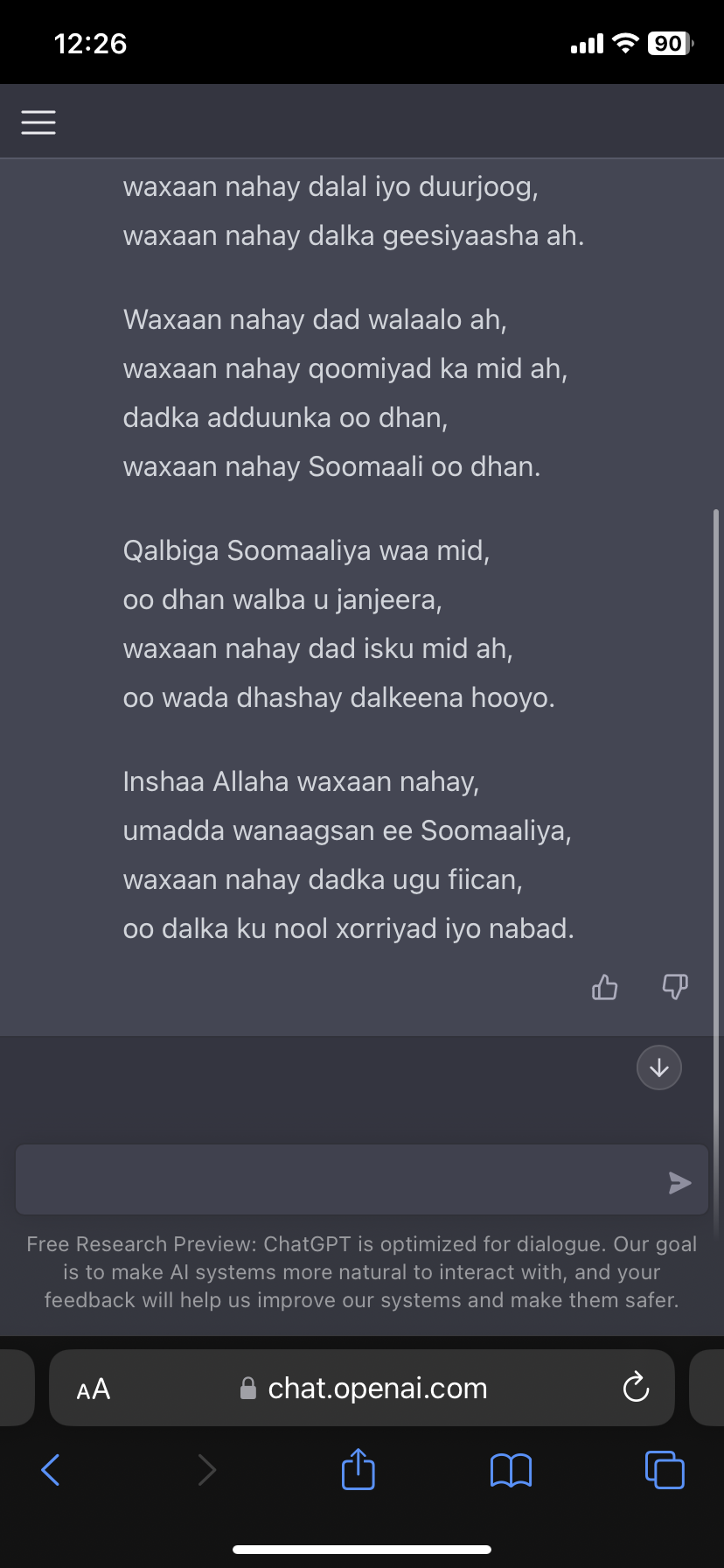Open Safari's AA page settings menu
Viewport: 724px width, 1568px height.
(94, 1389)
